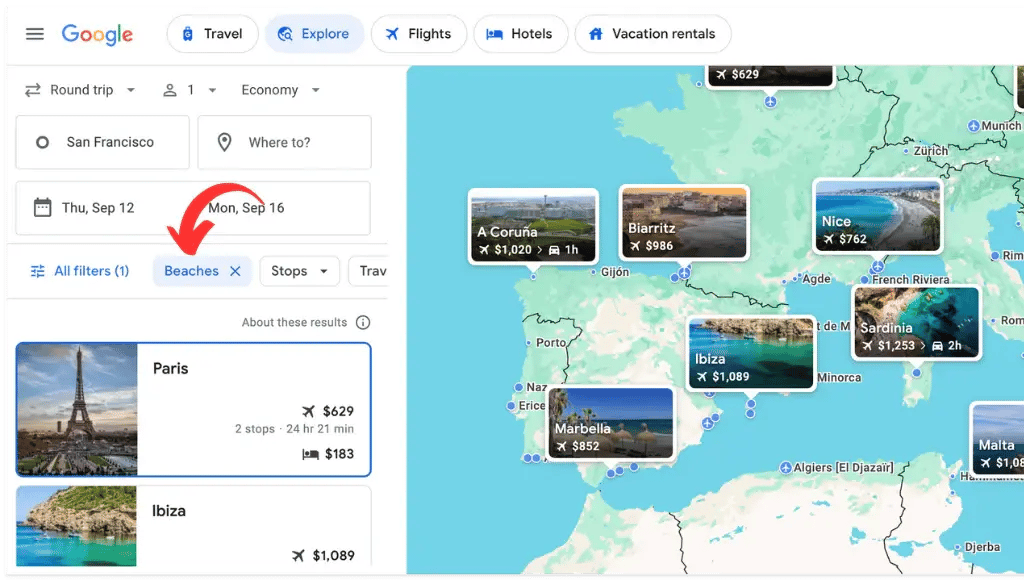Change the Economy cabin class dropdown
Viewport: 1024px width, 580px height.
click(280, 90)
